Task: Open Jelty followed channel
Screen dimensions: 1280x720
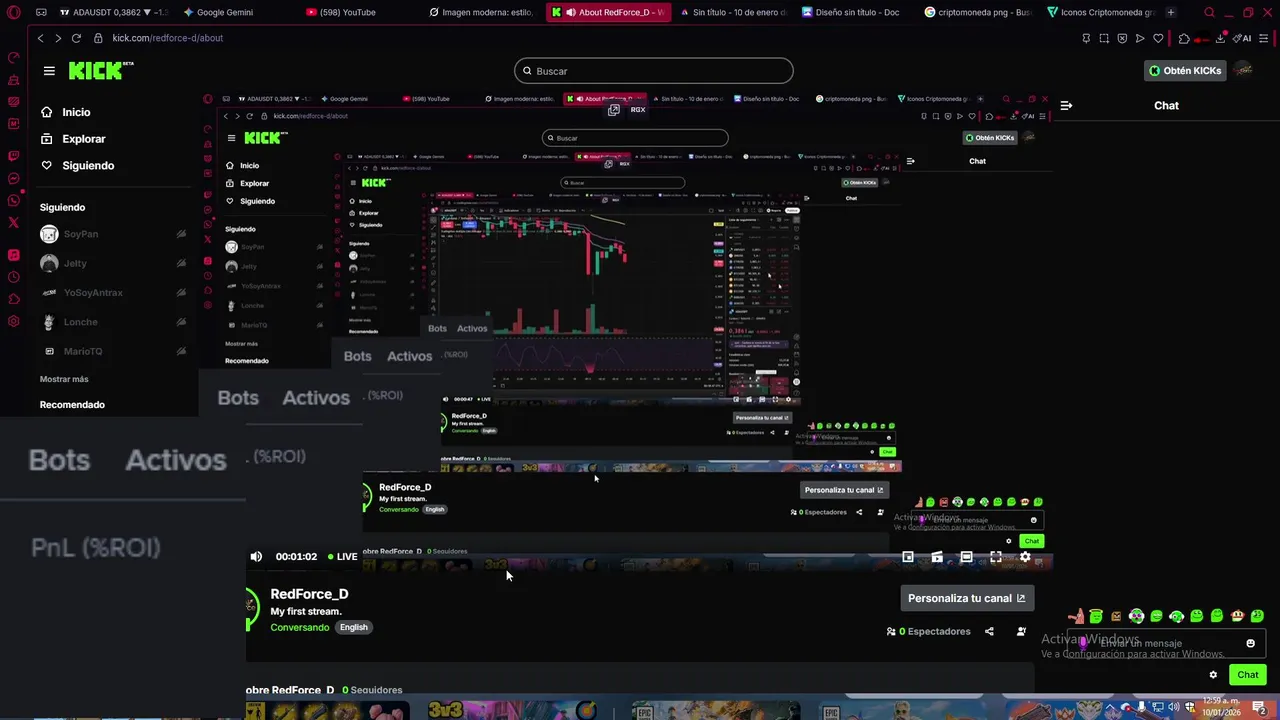Action: [x=113, y=263]
